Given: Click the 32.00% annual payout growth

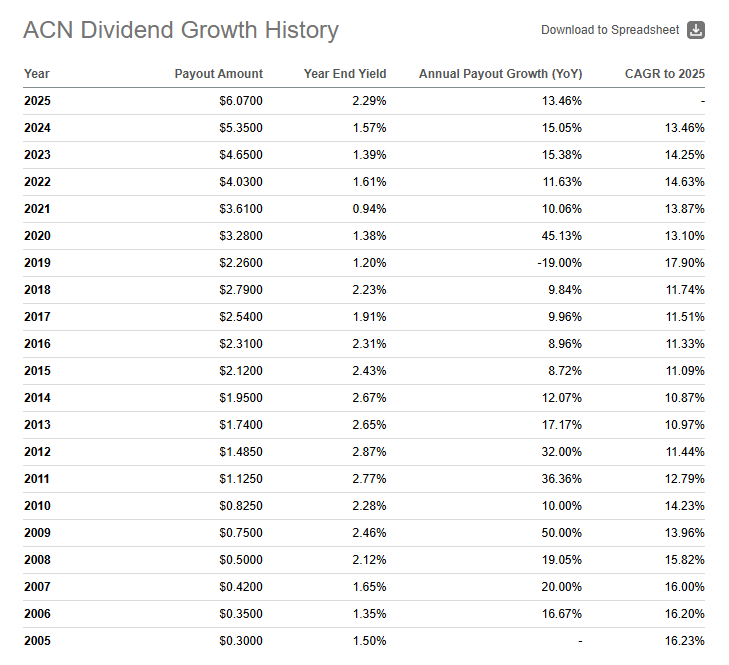Looking at the screenshot, I should 562,452.
